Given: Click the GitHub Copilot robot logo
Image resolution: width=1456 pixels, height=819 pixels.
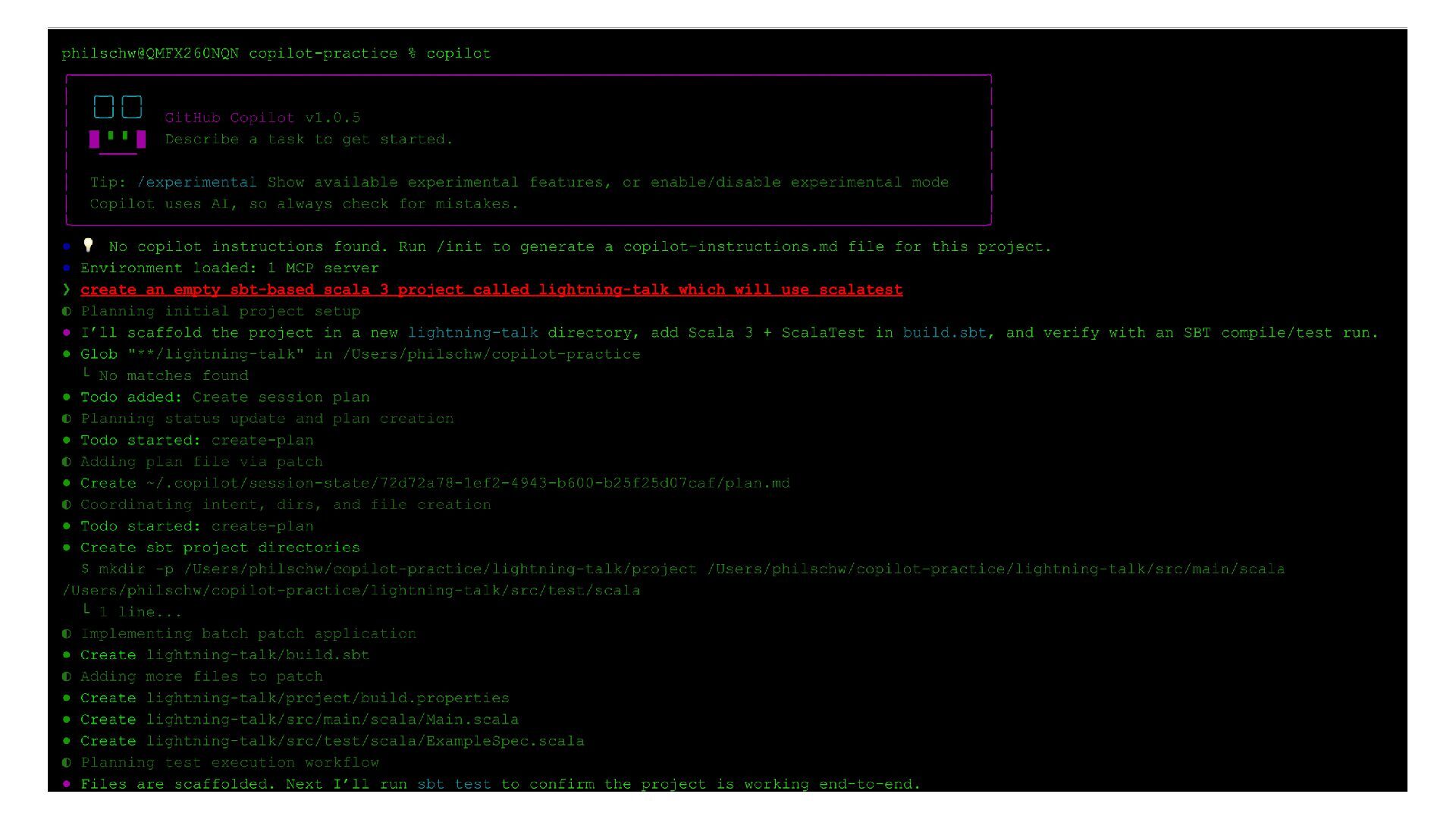Looking at the screenshot, I should click(118, 124).
